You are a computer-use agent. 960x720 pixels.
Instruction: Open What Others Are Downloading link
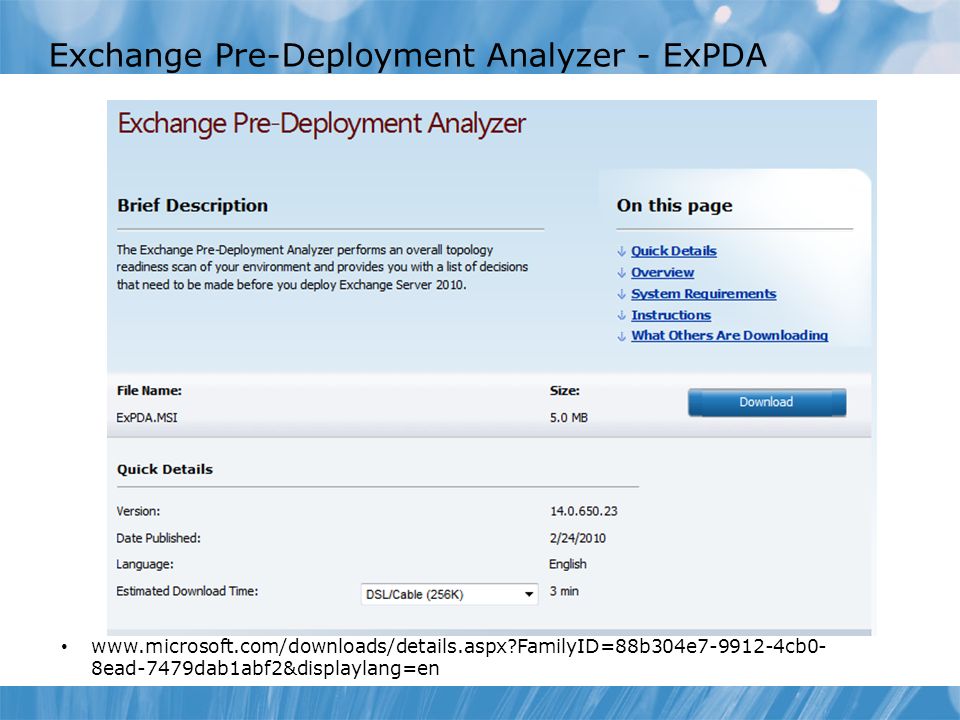[729, 336]
